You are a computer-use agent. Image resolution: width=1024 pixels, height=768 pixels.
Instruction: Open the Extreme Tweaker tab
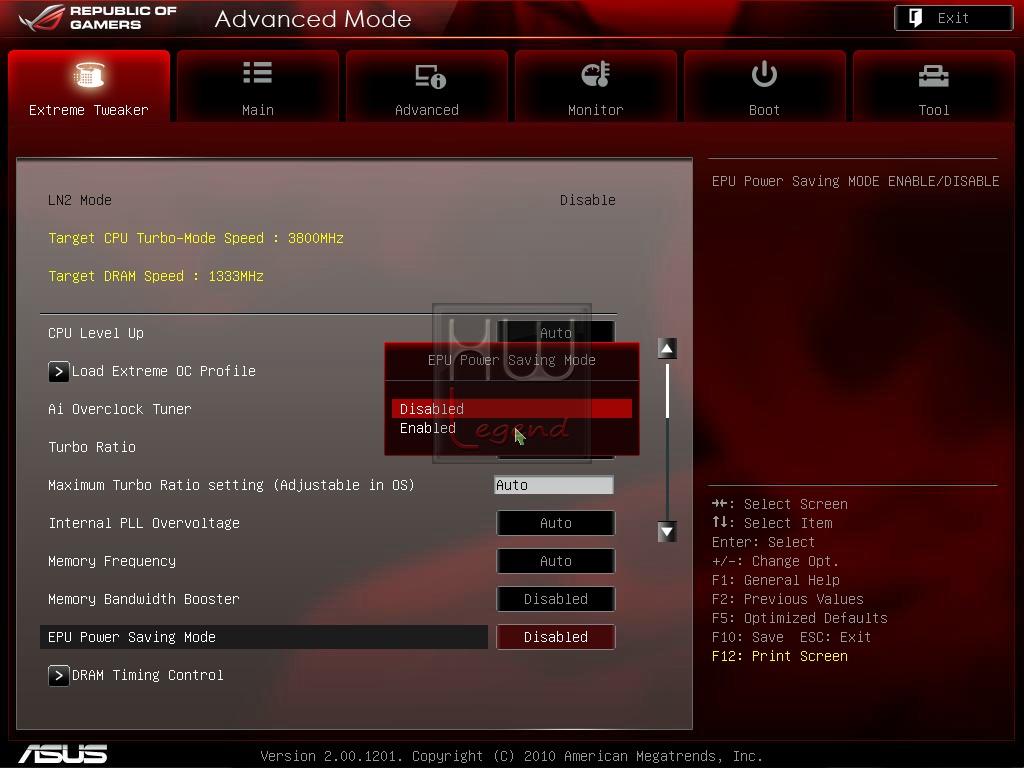coord(89,86)
